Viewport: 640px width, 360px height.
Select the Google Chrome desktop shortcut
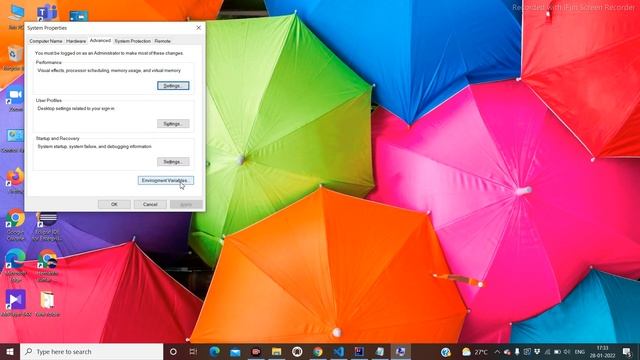point(16,224)
